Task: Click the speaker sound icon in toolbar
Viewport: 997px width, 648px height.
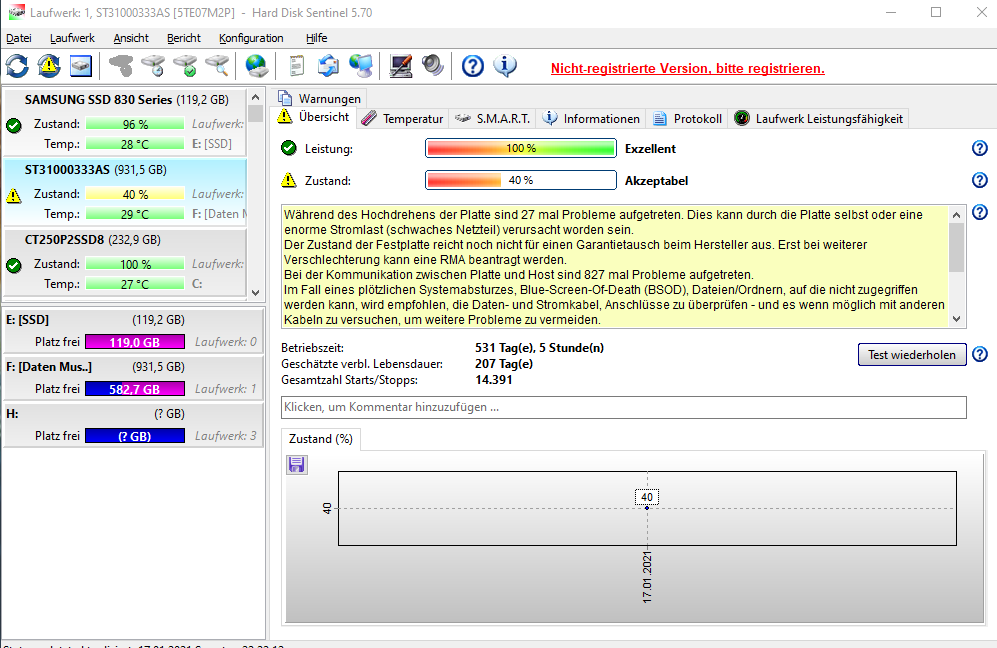Action: point(433,65)
